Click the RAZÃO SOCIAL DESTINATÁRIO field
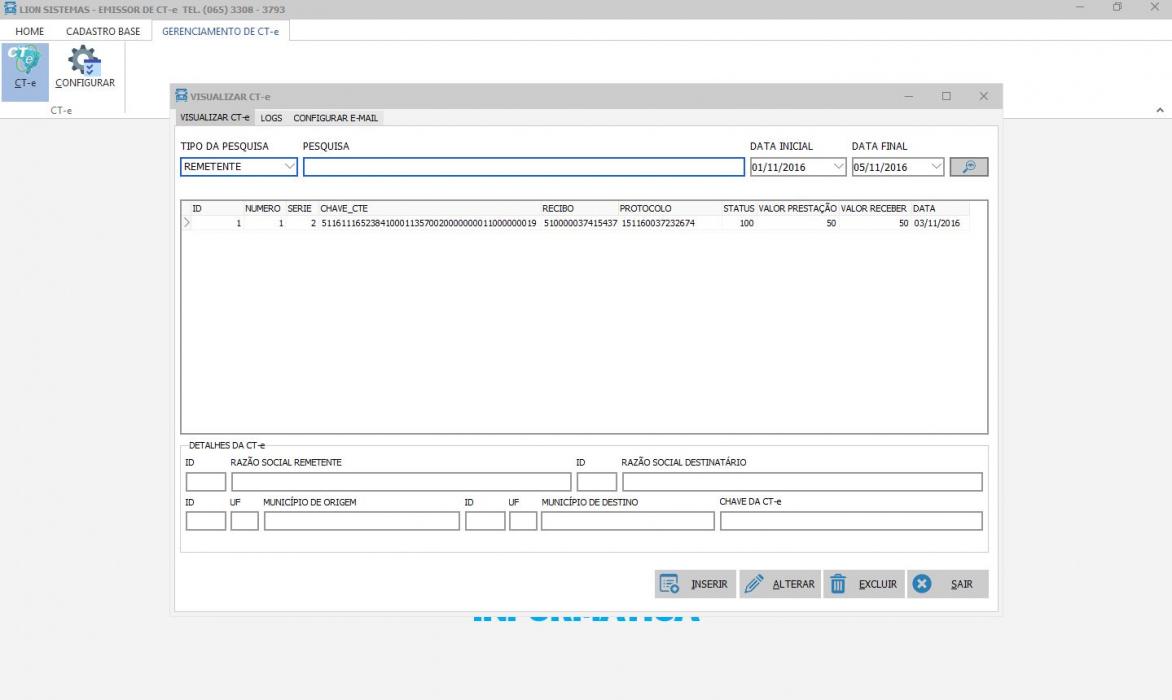 click(802, 482)
